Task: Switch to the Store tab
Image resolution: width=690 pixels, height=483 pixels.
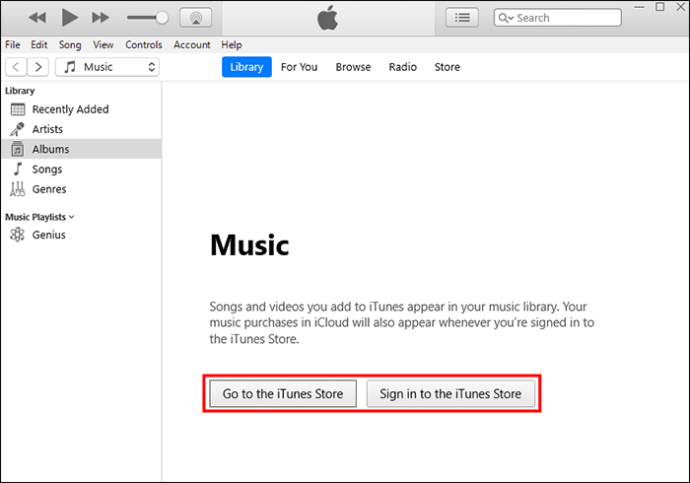Action: tap(447, 67)
